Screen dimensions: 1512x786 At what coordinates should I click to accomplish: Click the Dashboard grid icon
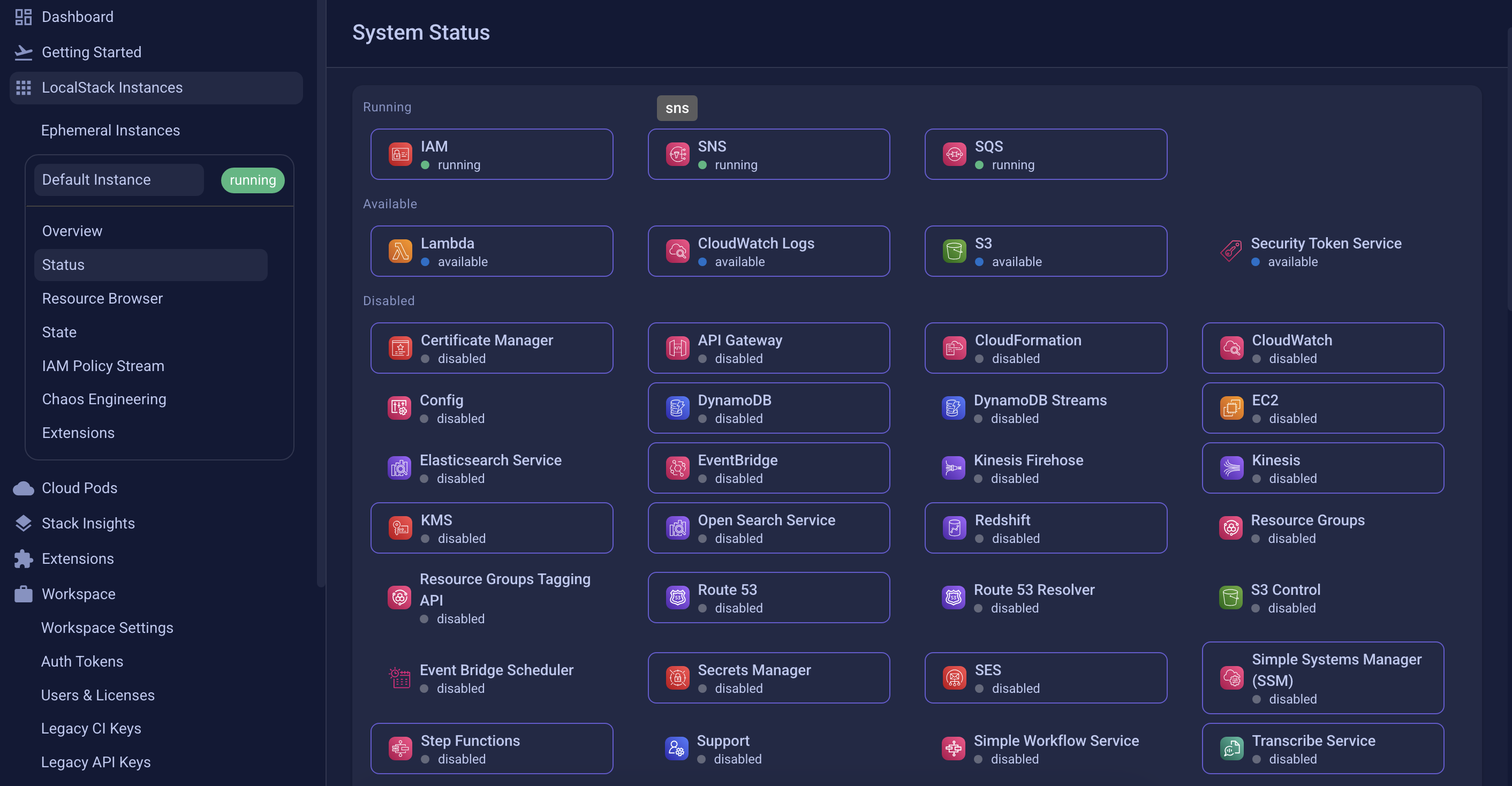tap(23, 17)
